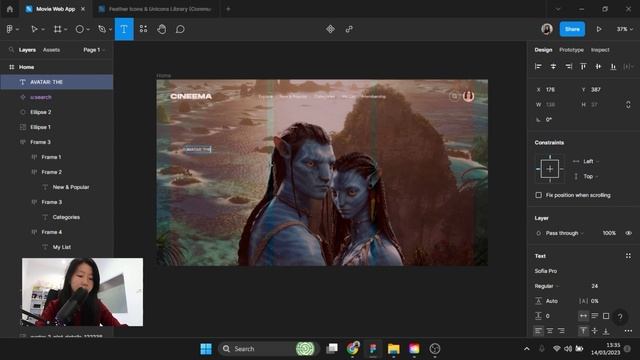Open Figma from the Windows taskbar
This screenshot has height=360, width=640.
tap(373, 349)
